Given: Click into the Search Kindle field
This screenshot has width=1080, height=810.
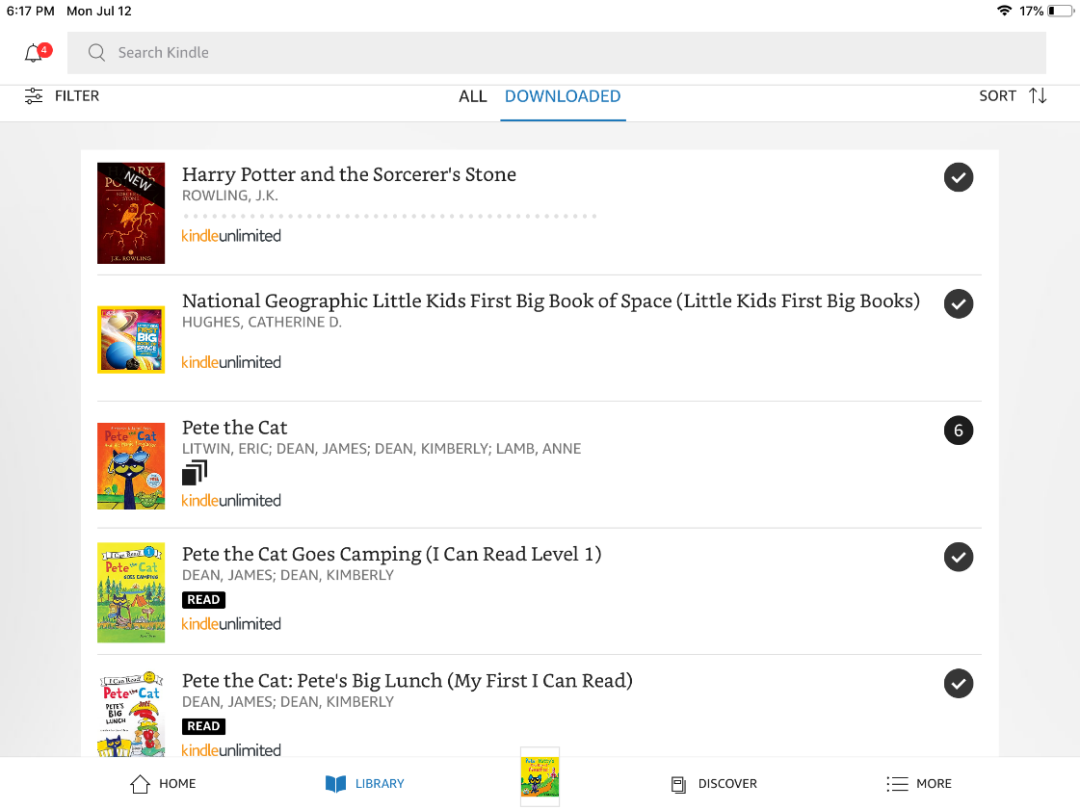Looking at the screenshot, I should click(x=556, y=52).
